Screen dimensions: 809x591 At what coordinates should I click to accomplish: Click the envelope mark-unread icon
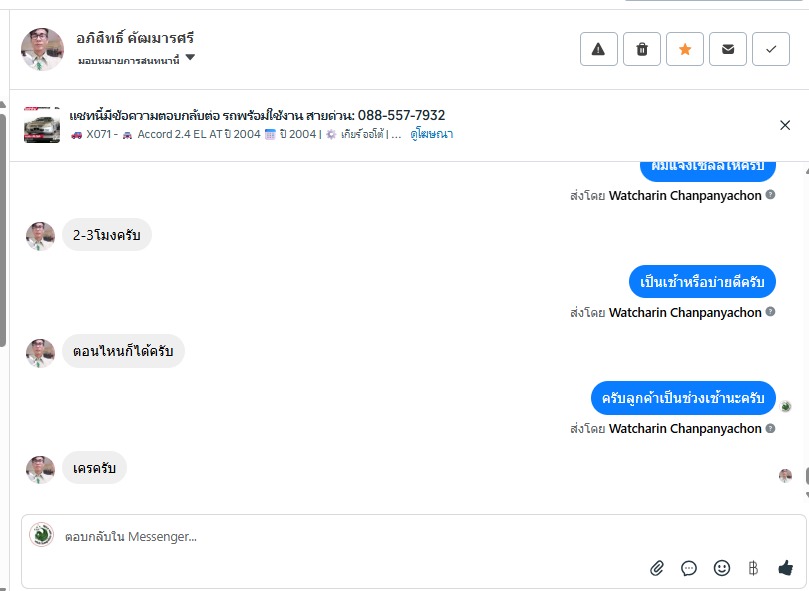point(728,49)
